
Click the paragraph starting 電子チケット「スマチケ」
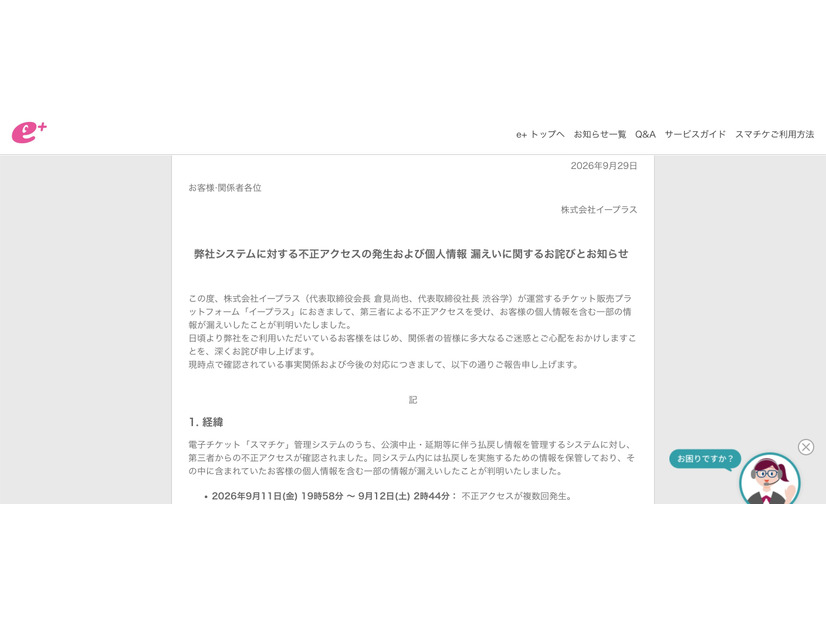(x=412, y=458)
